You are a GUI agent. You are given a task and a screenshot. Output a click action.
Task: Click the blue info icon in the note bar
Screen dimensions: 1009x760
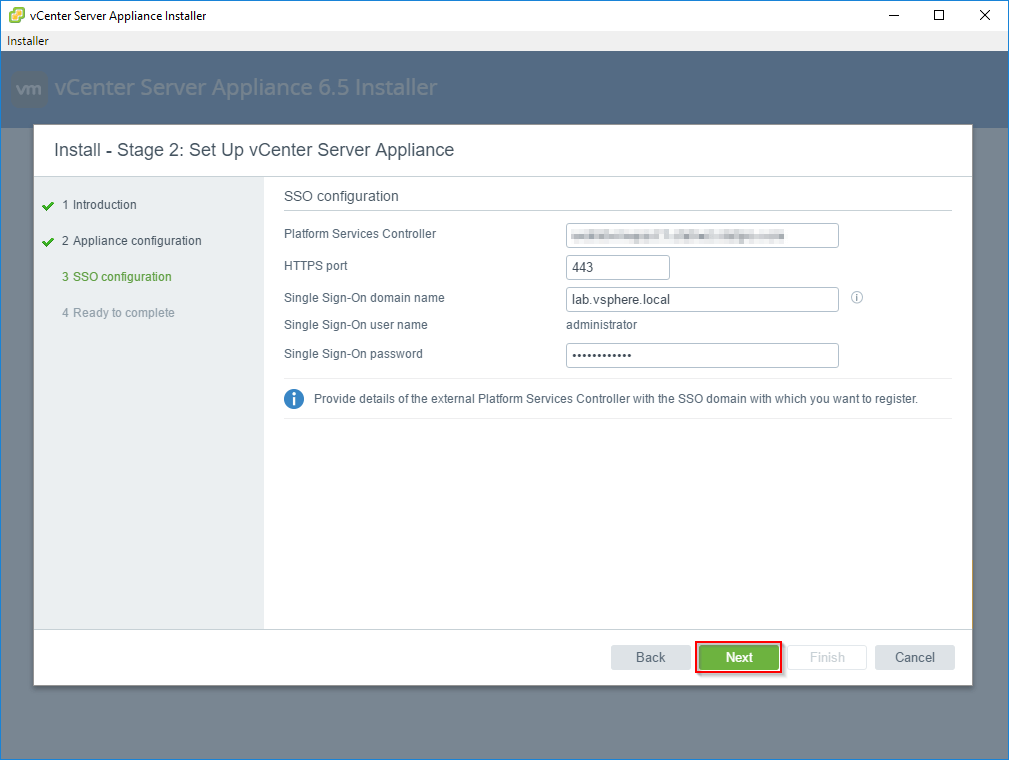tap(293, 398)
